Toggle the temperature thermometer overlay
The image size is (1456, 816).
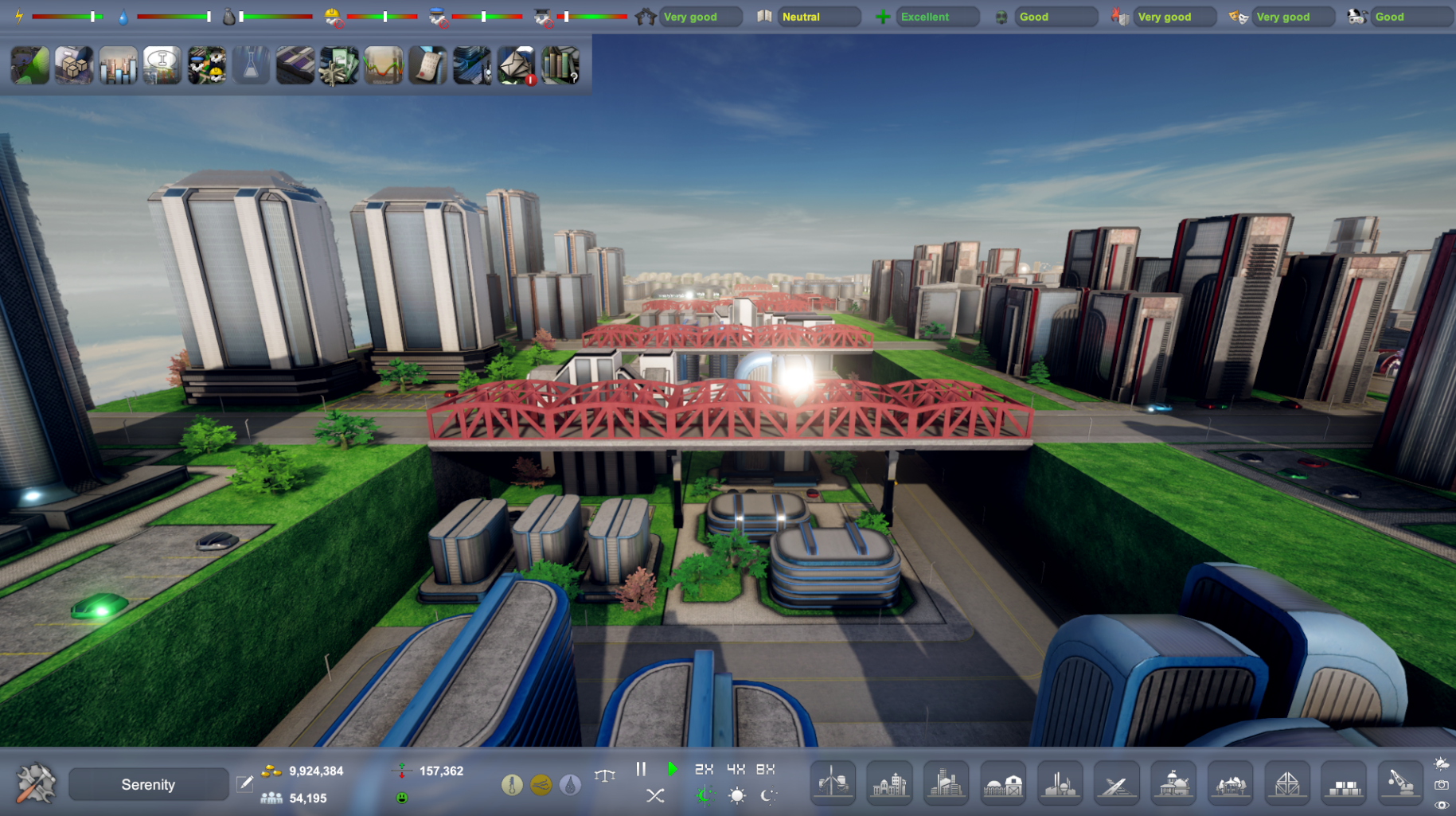pos(512,785)
